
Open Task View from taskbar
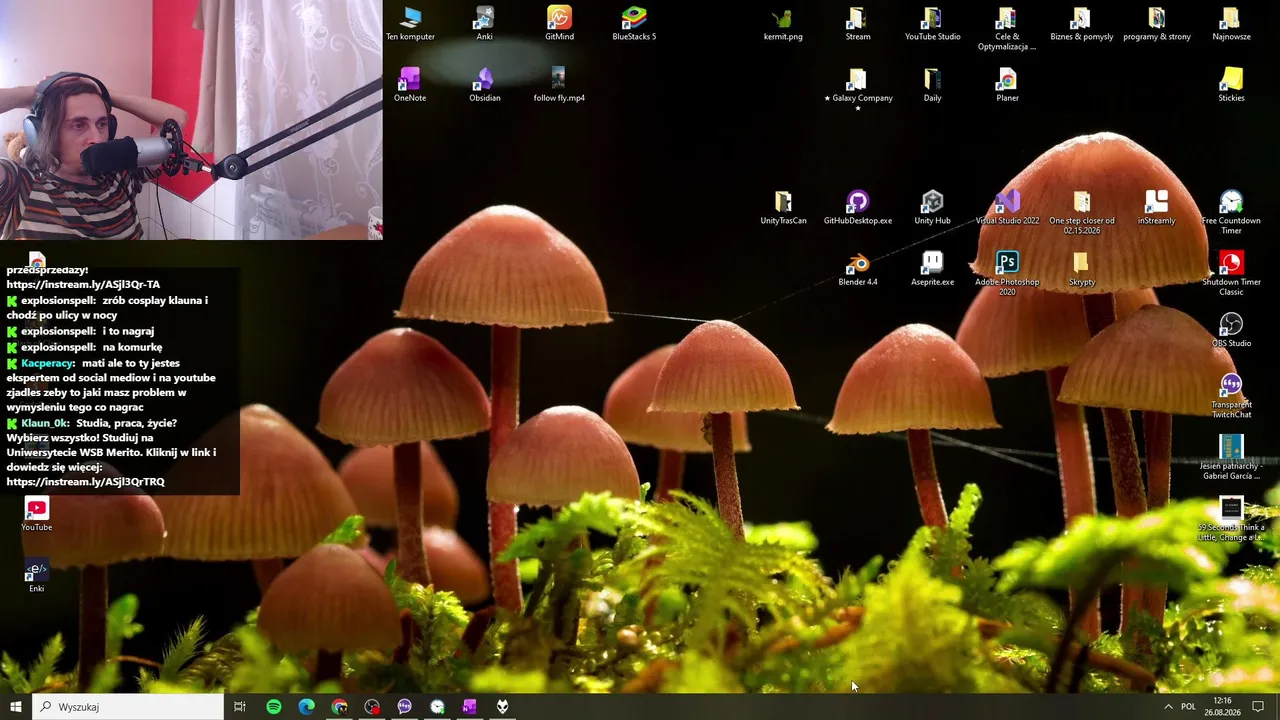[240, 707]
